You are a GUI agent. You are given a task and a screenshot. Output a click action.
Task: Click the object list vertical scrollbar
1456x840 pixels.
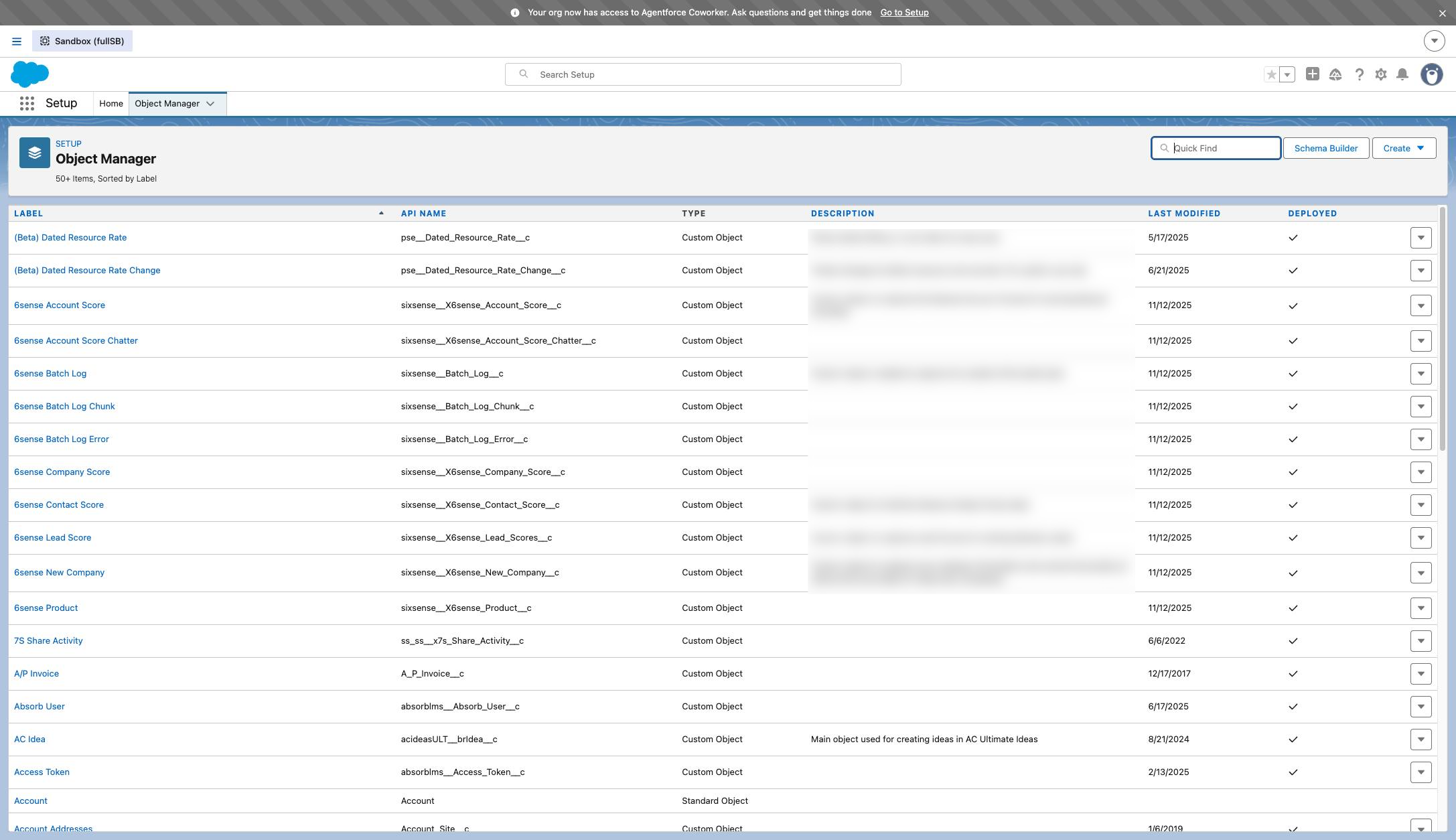click(x=1442, y=328)
